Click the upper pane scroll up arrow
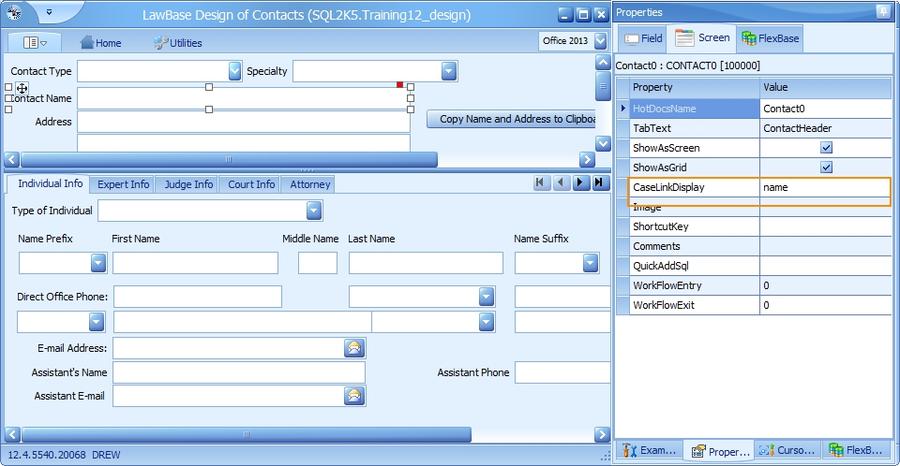 point(603,61)
